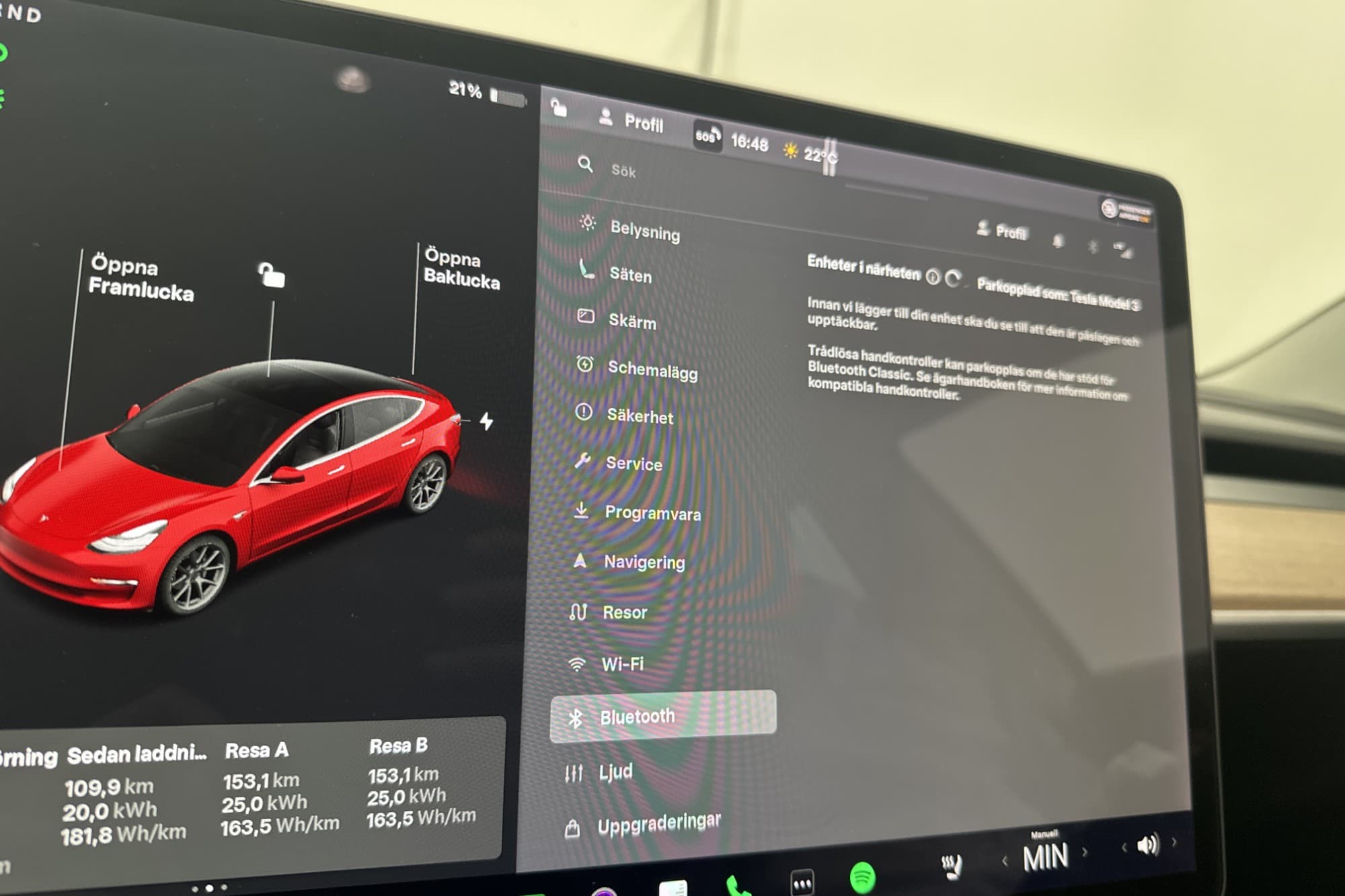Tap the 181,8 Wh/km since-charge consumption value
This screenshot has width=1345, height=896.
(x=123, y=835)
